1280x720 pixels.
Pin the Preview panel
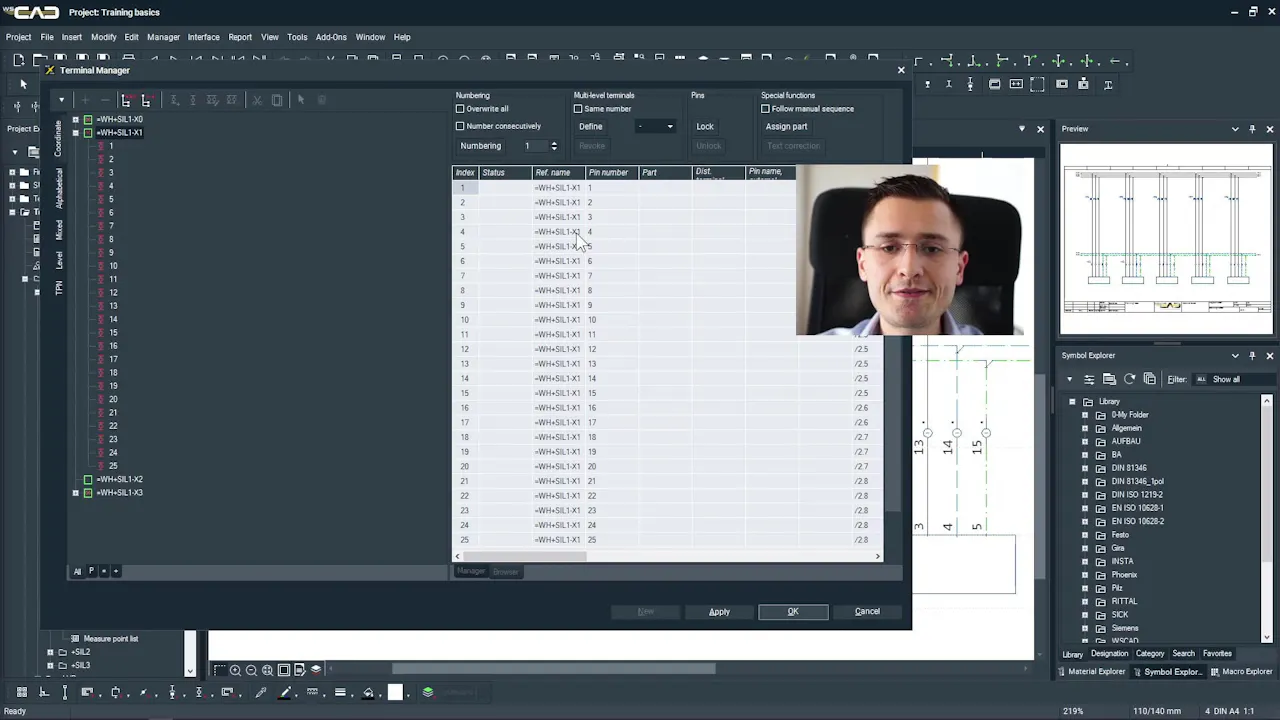[x=1252, y=129]
